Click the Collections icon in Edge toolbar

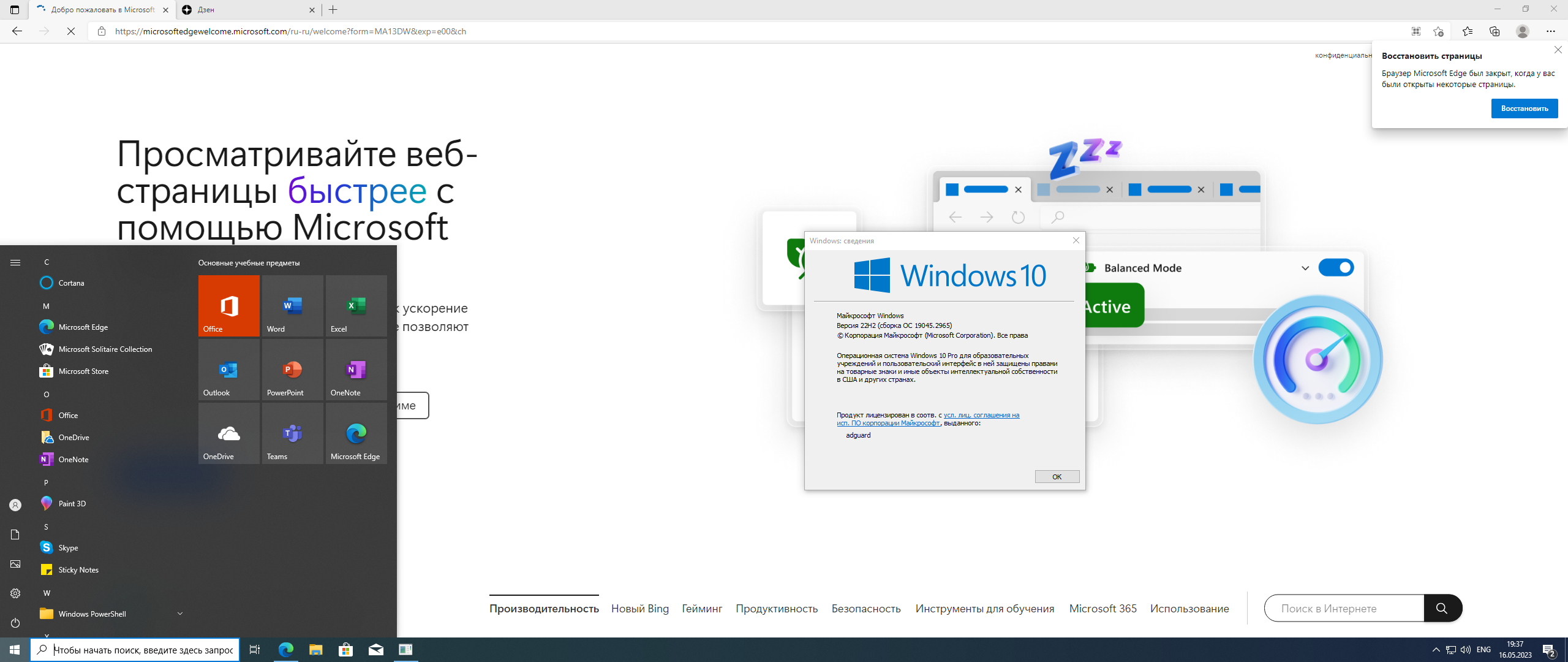[x=1494, y=31]
